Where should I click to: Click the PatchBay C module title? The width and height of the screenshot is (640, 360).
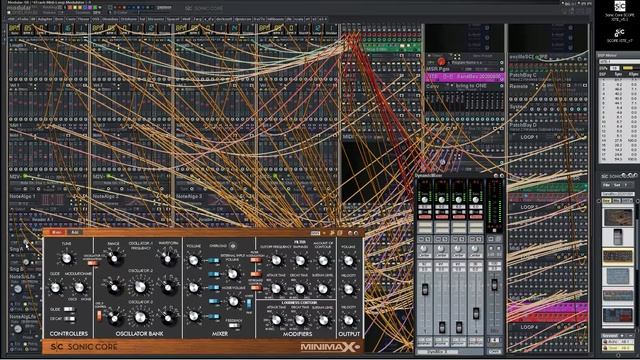point(523,75)
